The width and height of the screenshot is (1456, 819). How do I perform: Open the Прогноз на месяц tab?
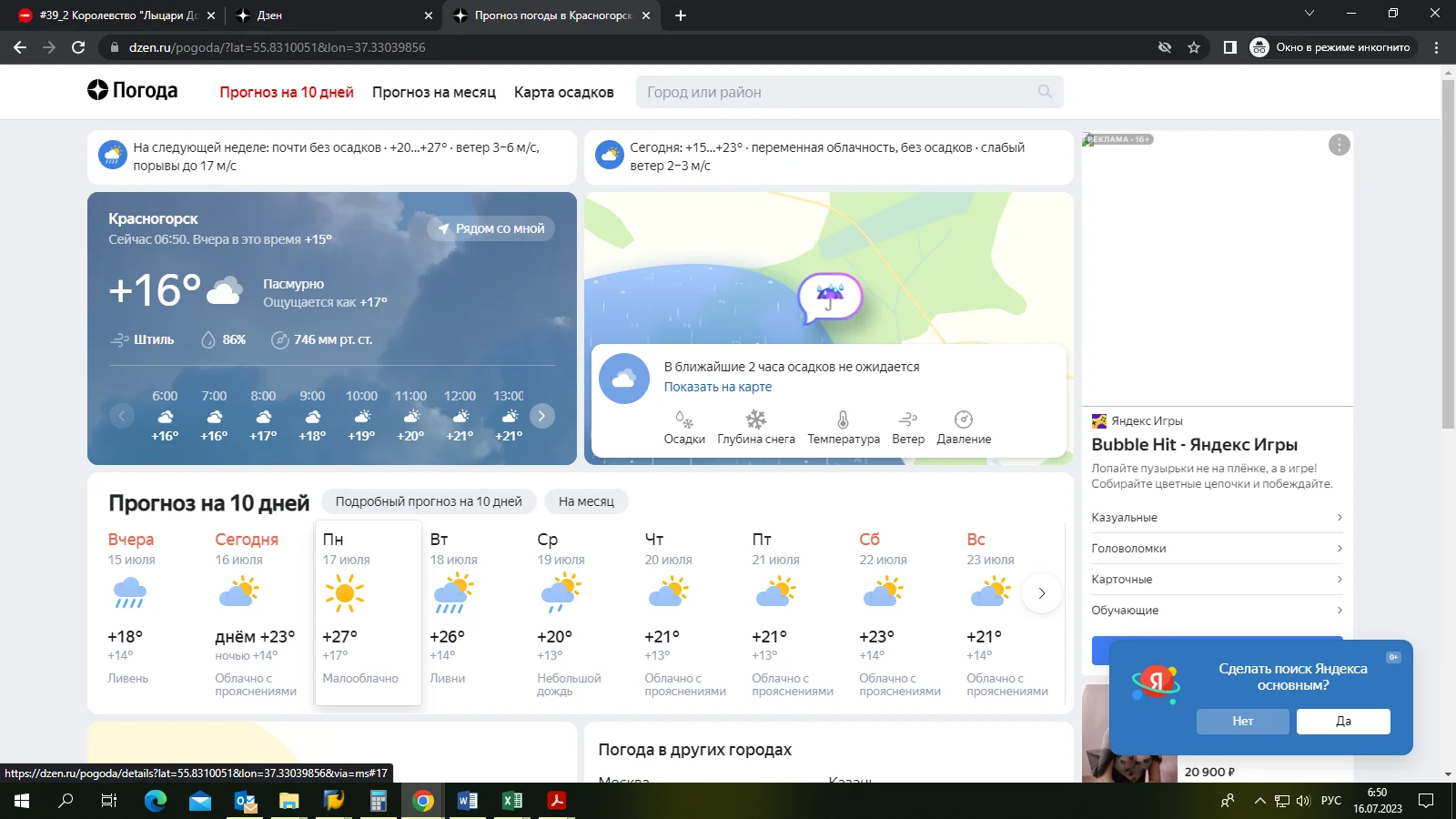click(434, 92)
